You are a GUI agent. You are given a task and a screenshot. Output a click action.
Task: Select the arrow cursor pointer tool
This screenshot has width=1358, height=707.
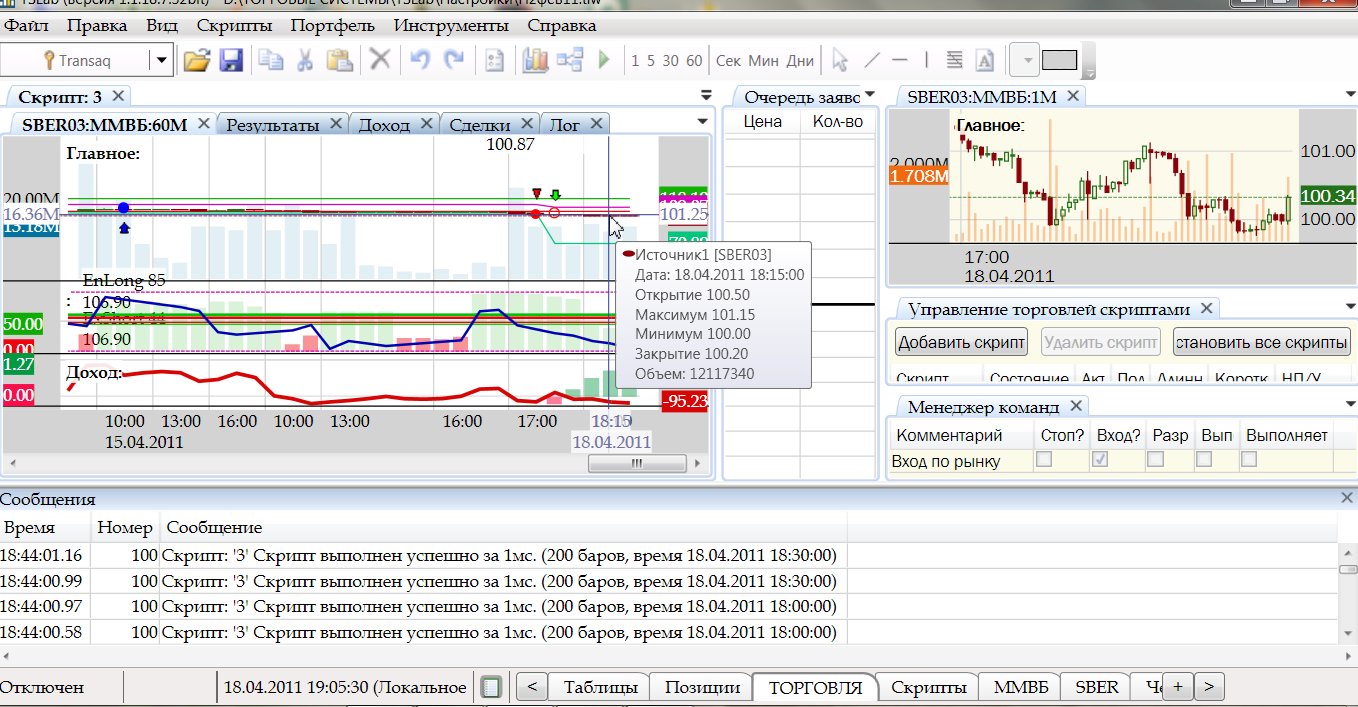[x=840, y=60]
